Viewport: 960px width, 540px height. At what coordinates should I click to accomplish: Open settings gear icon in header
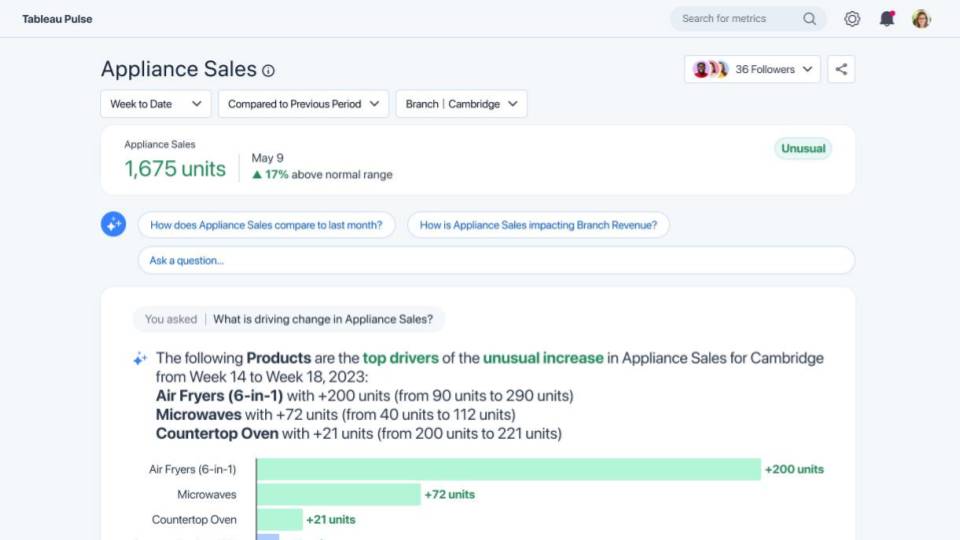click(x=852, y=19)
